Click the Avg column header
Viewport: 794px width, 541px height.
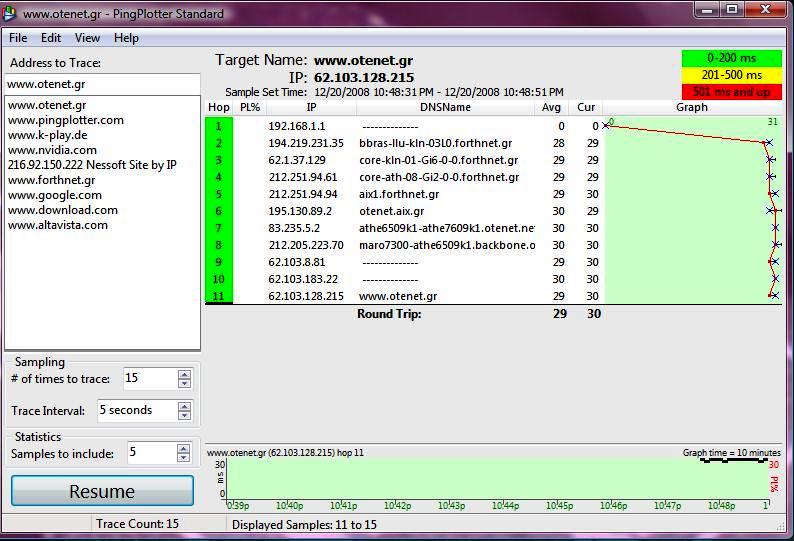tap(551, 107)
